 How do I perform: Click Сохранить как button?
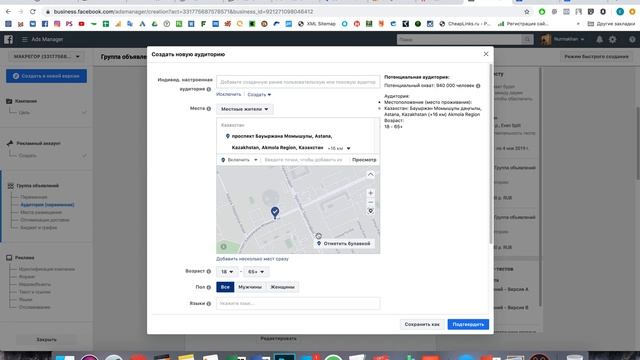pyautogui.click(x=422, y=324)
